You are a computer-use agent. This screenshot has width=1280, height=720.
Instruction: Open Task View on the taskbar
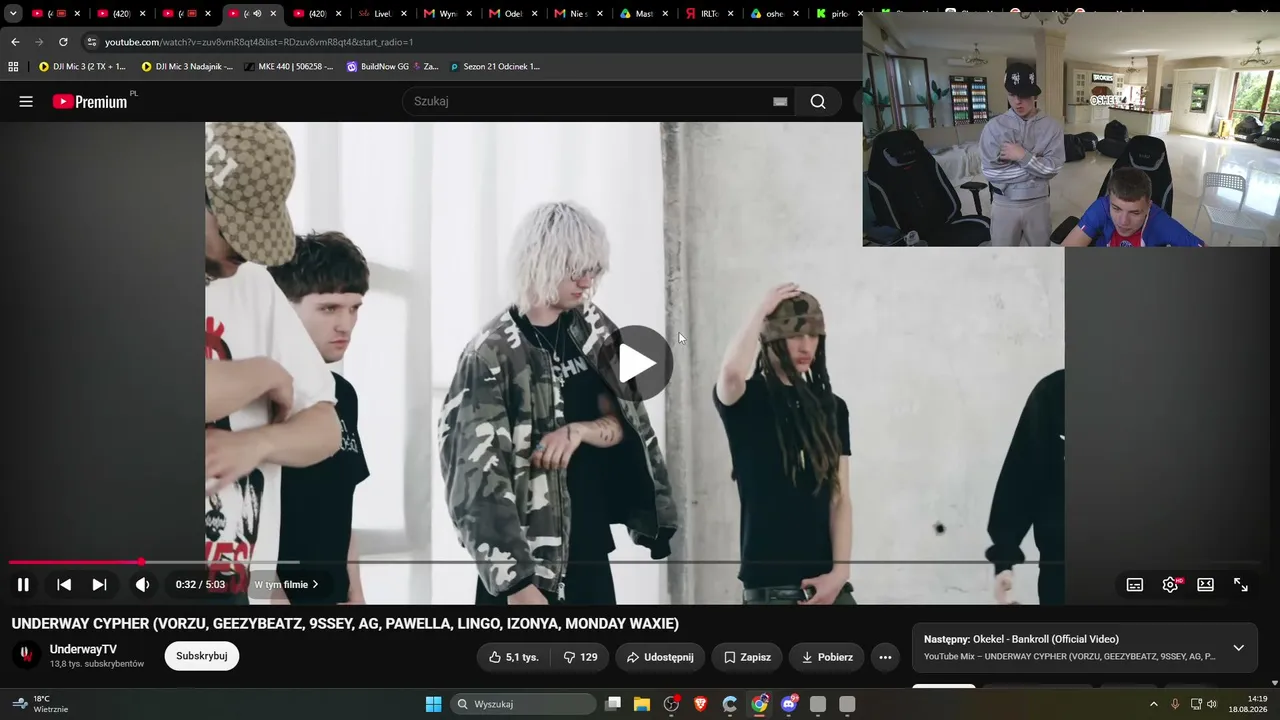coord(614,704)
